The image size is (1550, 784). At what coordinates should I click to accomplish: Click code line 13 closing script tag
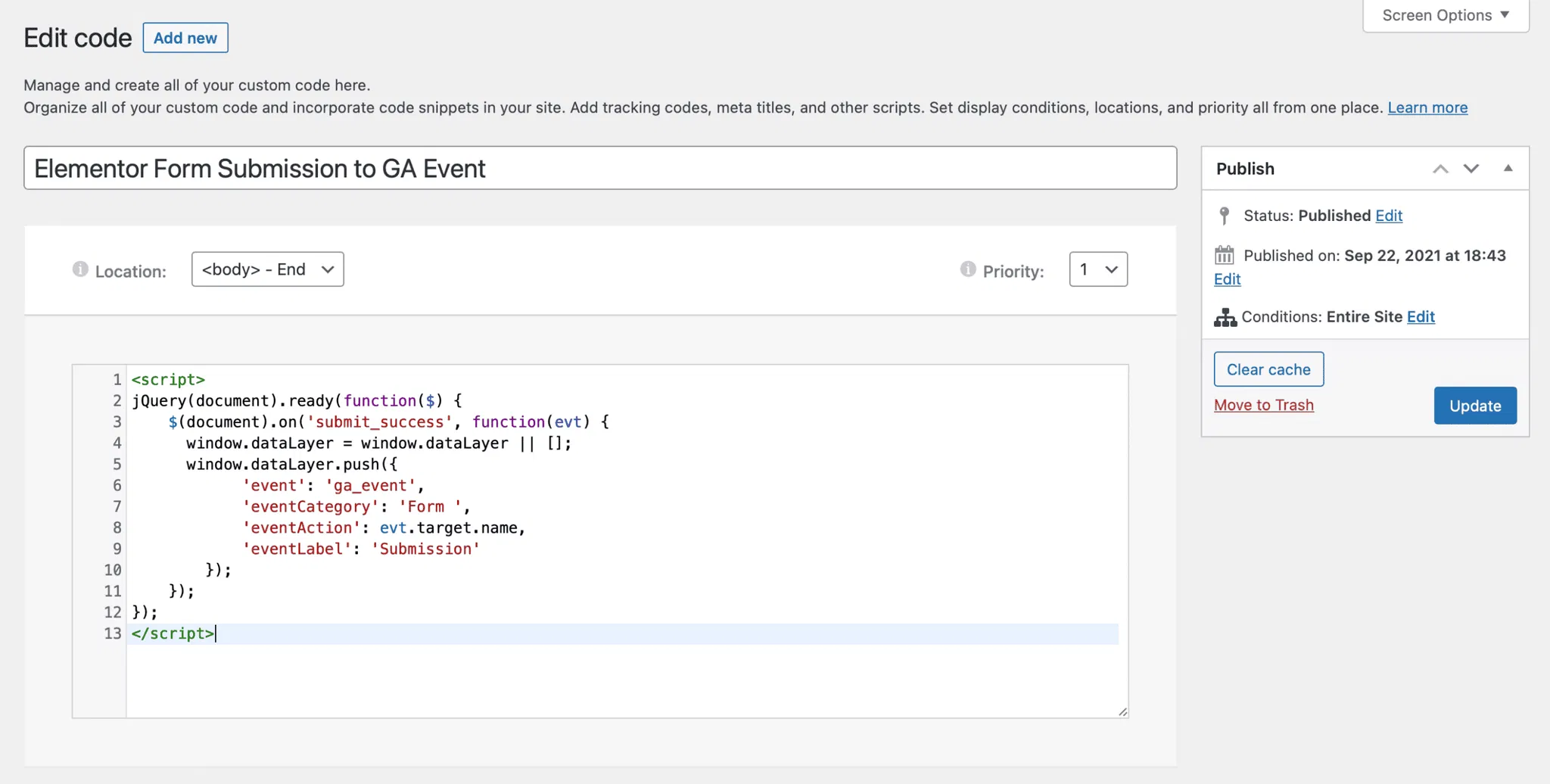[x=173, y=633]
